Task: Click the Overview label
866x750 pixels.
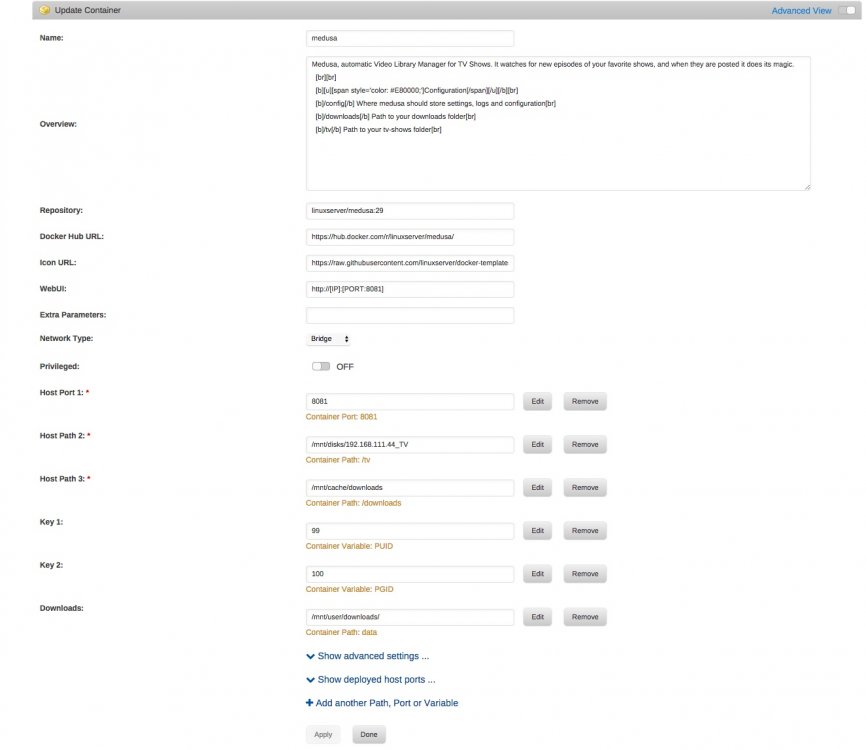Action: tap(58, 124)
